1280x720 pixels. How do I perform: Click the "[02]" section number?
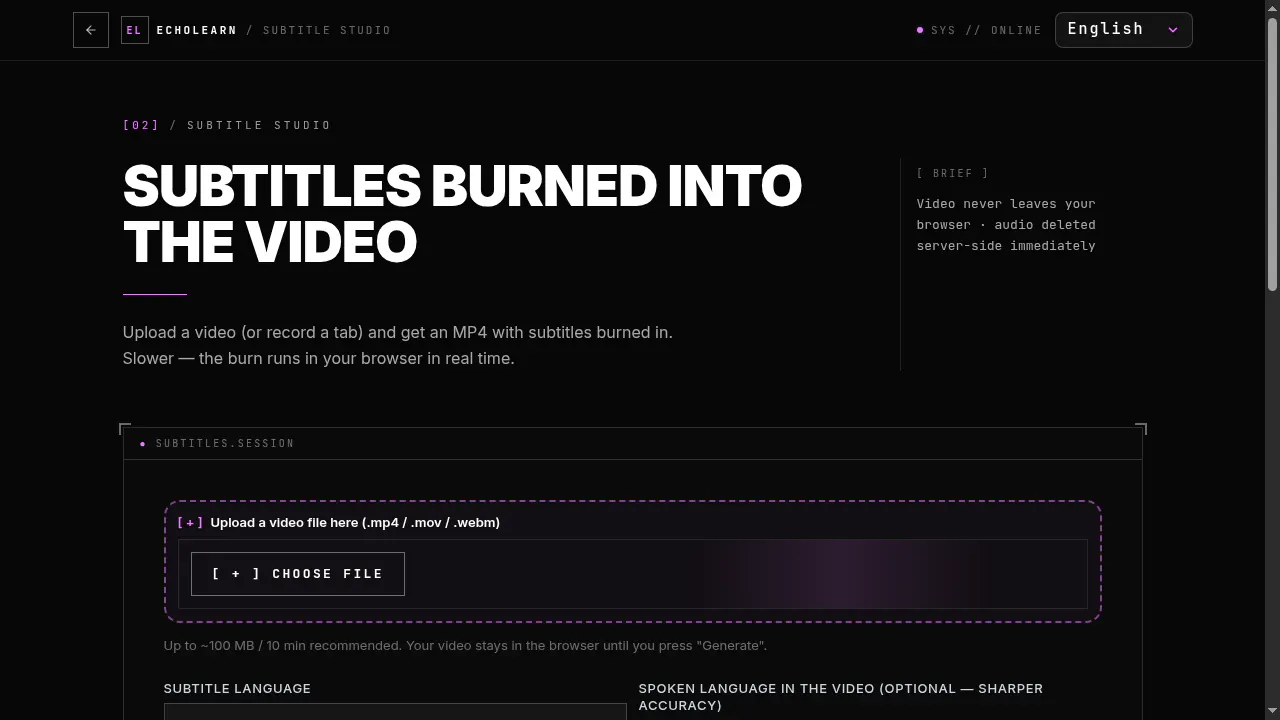141,125
